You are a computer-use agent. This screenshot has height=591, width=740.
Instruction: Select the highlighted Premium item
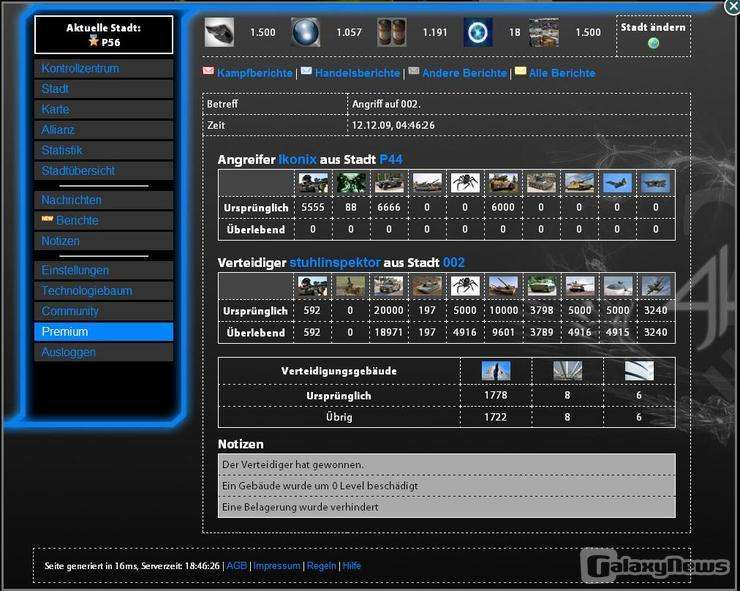pyautogui.click(x=103, y=332)
